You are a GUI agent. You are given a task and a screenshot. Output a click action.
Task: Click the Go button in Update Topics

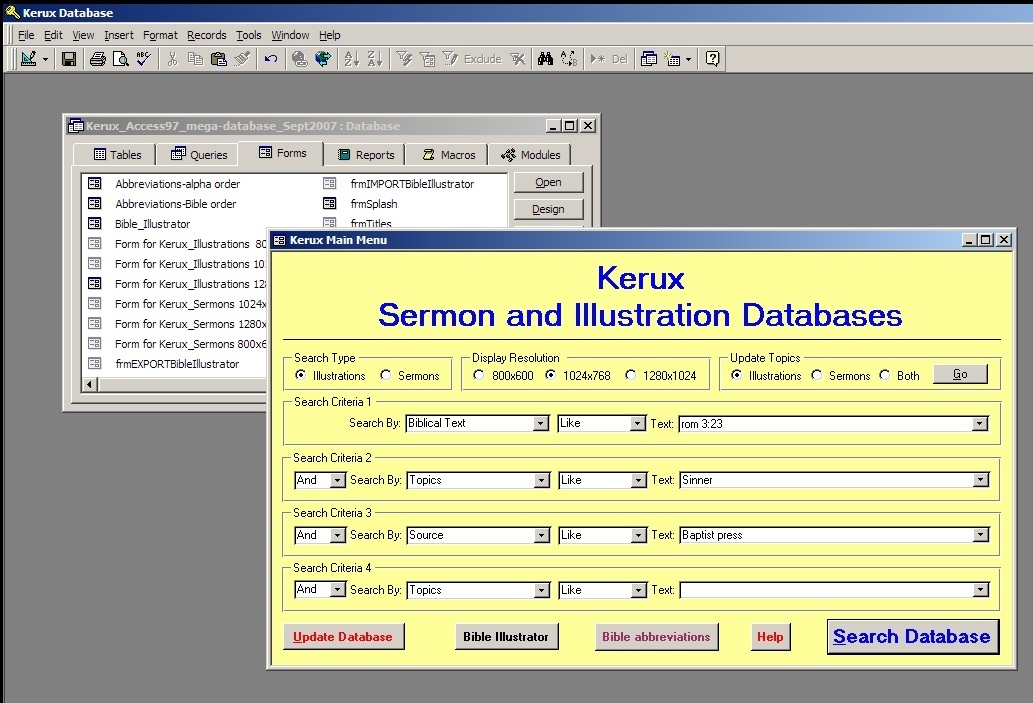[x=960, y=374]
